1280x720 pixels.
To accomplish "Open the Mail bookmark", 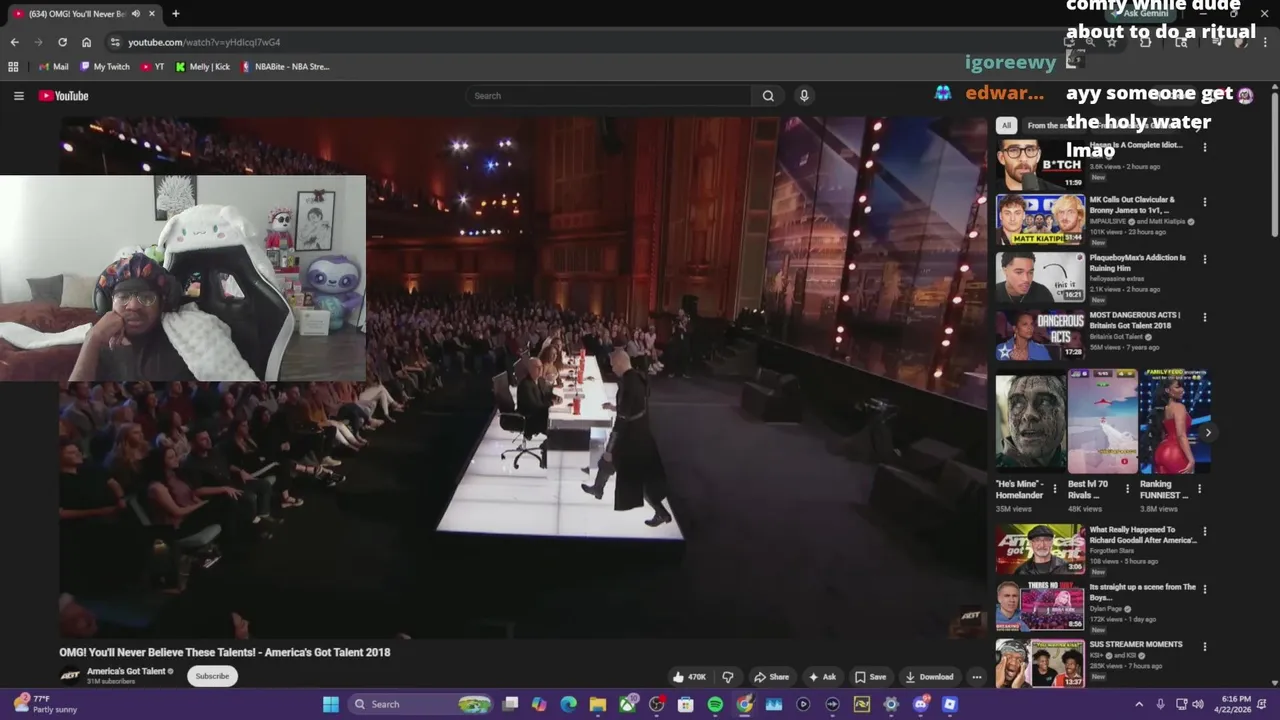I will click(x=53, y=67).
